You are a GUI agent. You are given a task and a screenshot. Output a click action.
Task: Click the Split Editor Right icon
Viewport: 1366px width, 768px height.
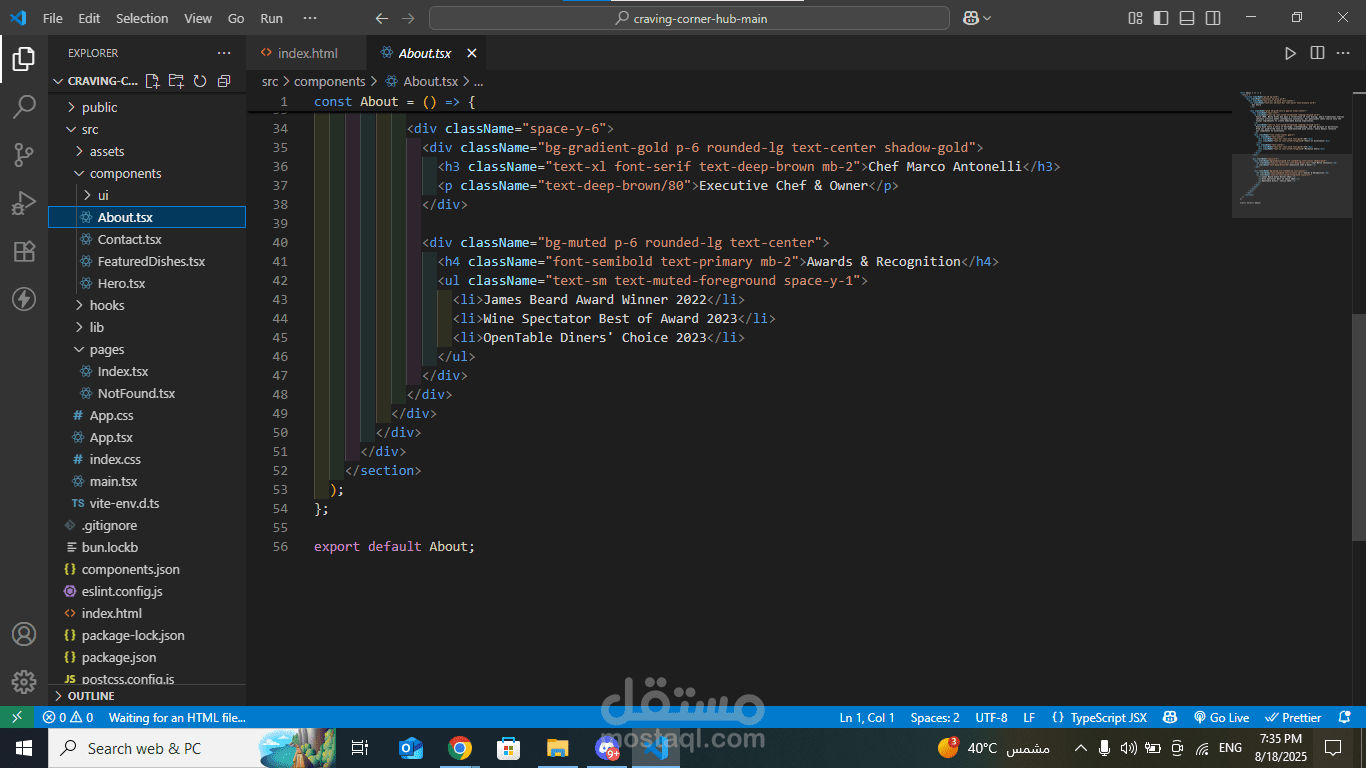1317,53
